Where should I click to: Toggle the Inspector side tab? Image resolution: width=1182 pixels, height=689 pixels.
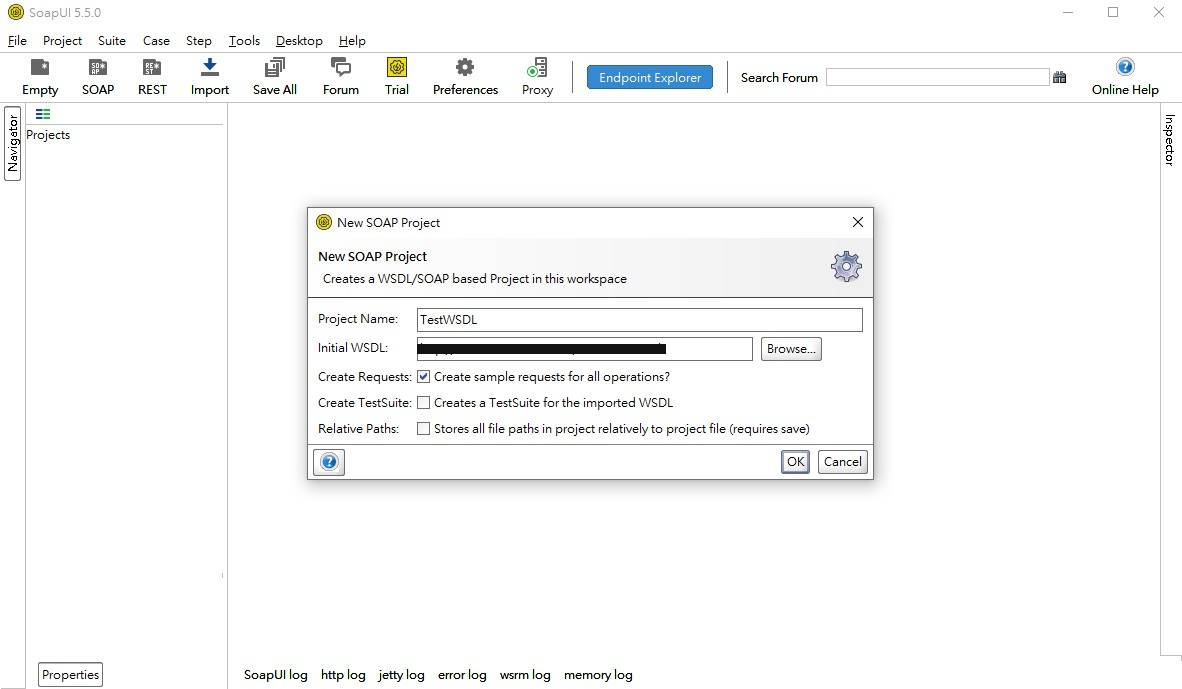click(x=1169, y=139)
